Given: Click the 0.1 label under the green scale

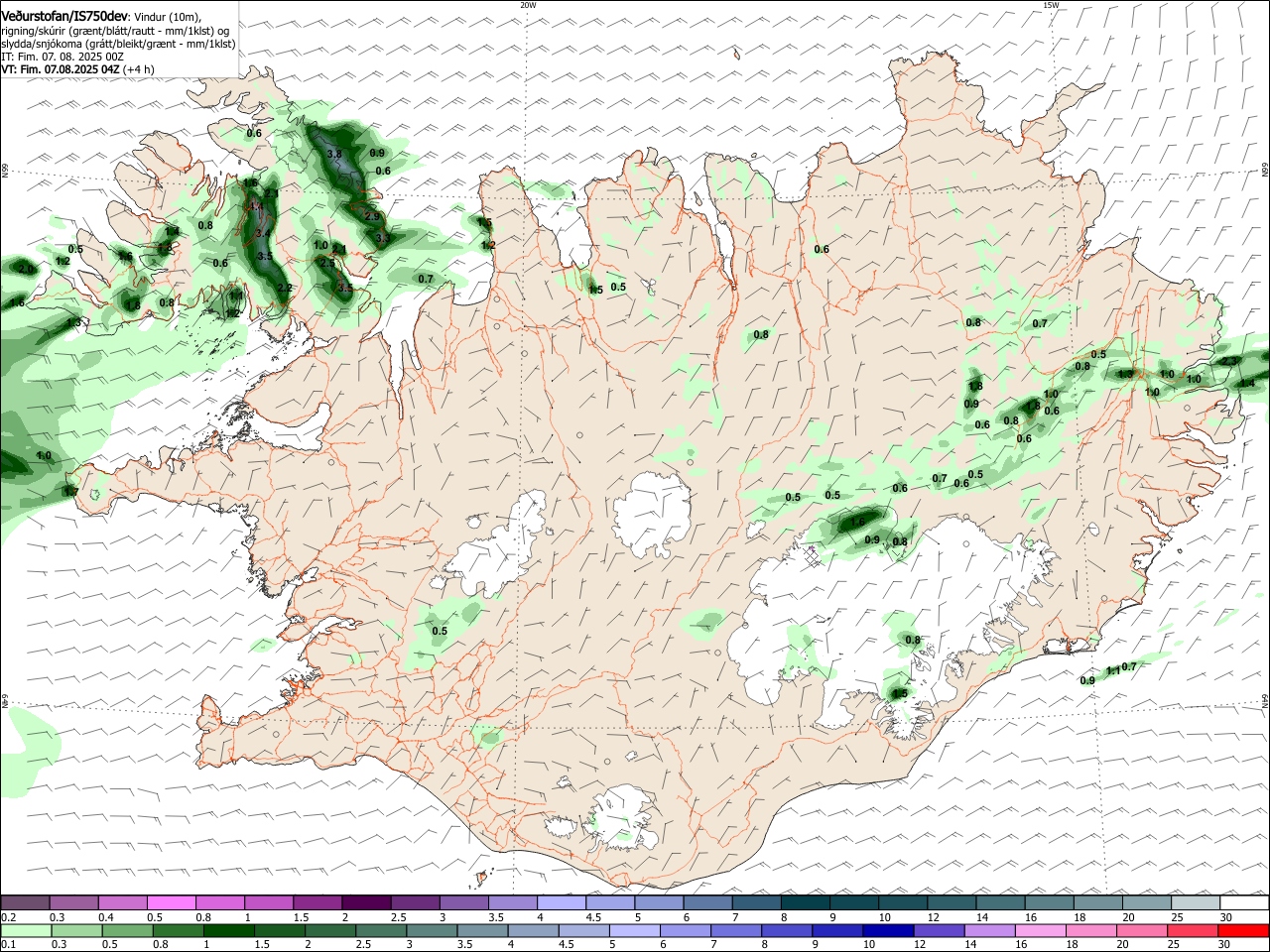Looking at the screenshot, I should [x=8, y=944].
